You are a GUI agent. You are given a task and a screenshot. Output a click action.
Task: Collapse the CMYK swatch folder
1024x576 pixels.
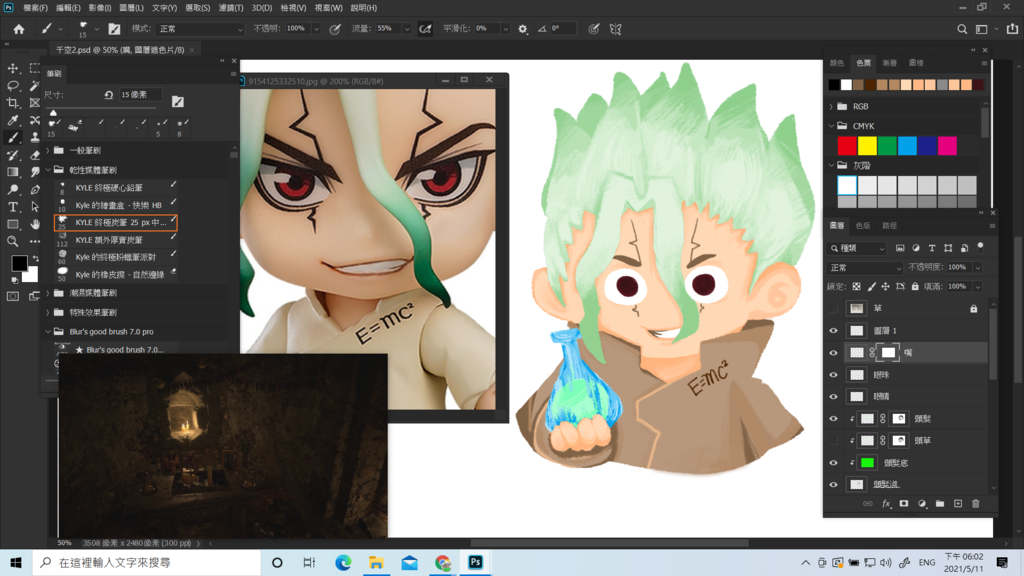831,125
